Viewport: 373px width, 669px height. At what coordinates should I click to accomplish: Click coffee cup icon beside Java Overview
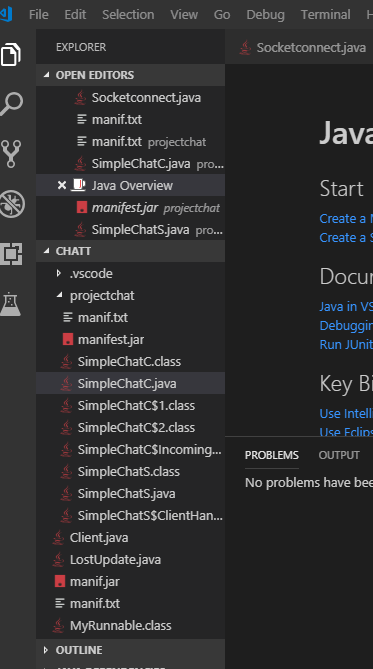point(79,185)
